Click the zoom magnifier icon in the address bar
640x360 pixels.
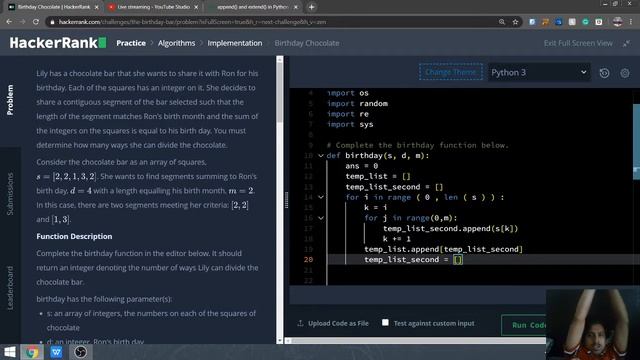pos(502,22)
